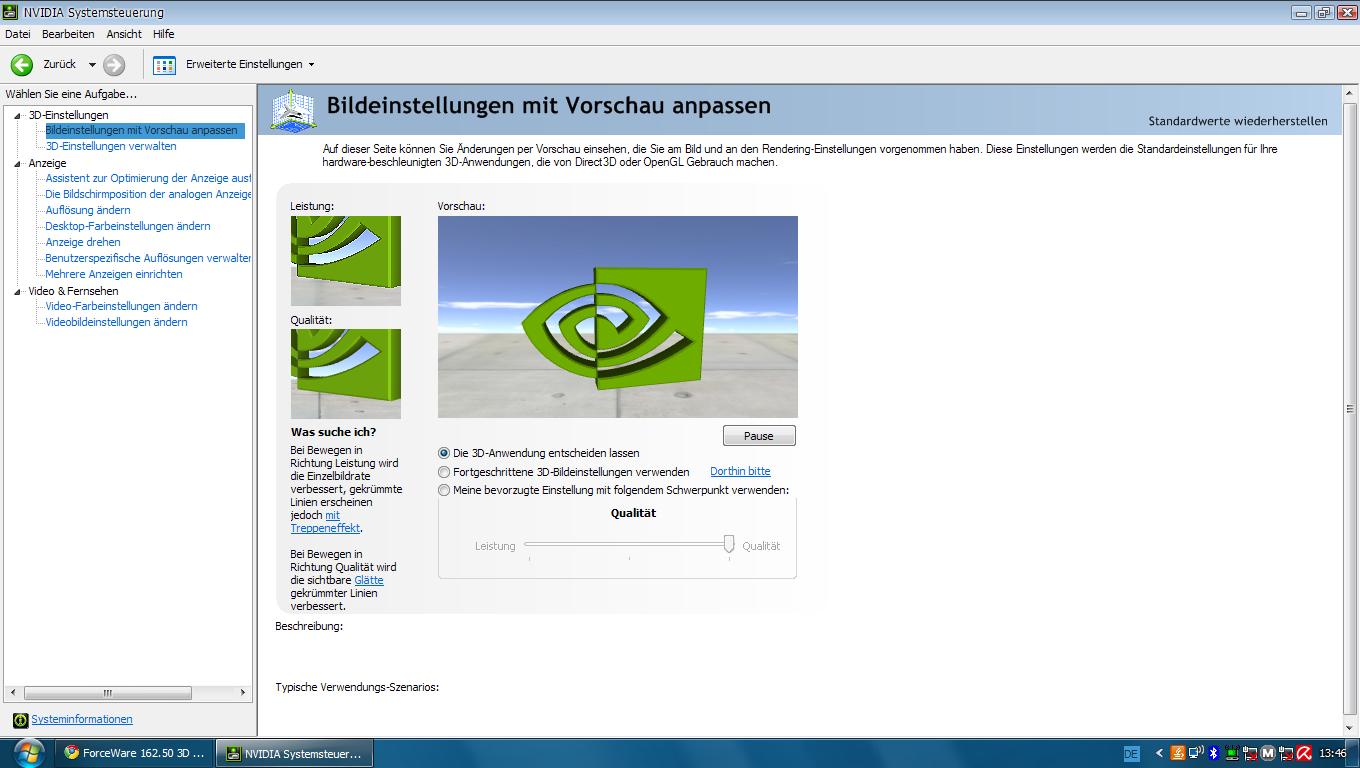Click 'Standardwerte wiederherstellen'
Screen dimensions: 1360x768
[x=1238, y=121]
